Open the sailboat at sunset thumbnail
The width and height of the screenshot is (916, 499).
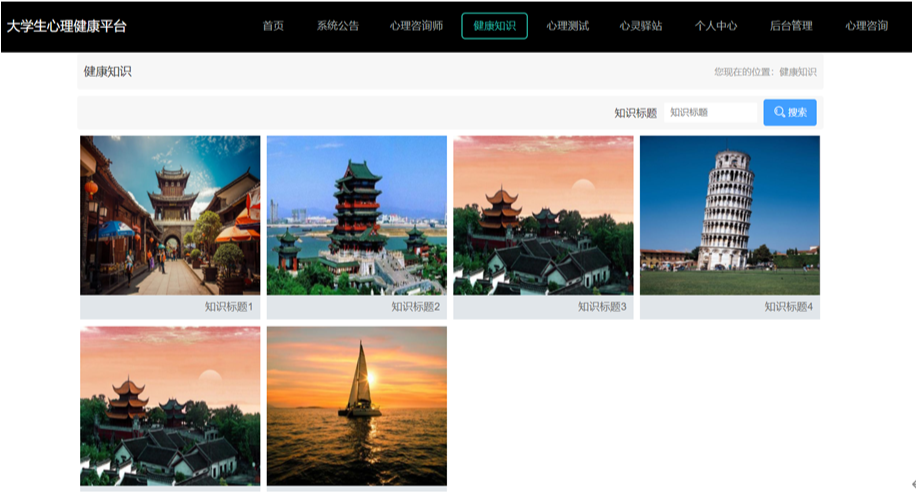click(357, 406)
